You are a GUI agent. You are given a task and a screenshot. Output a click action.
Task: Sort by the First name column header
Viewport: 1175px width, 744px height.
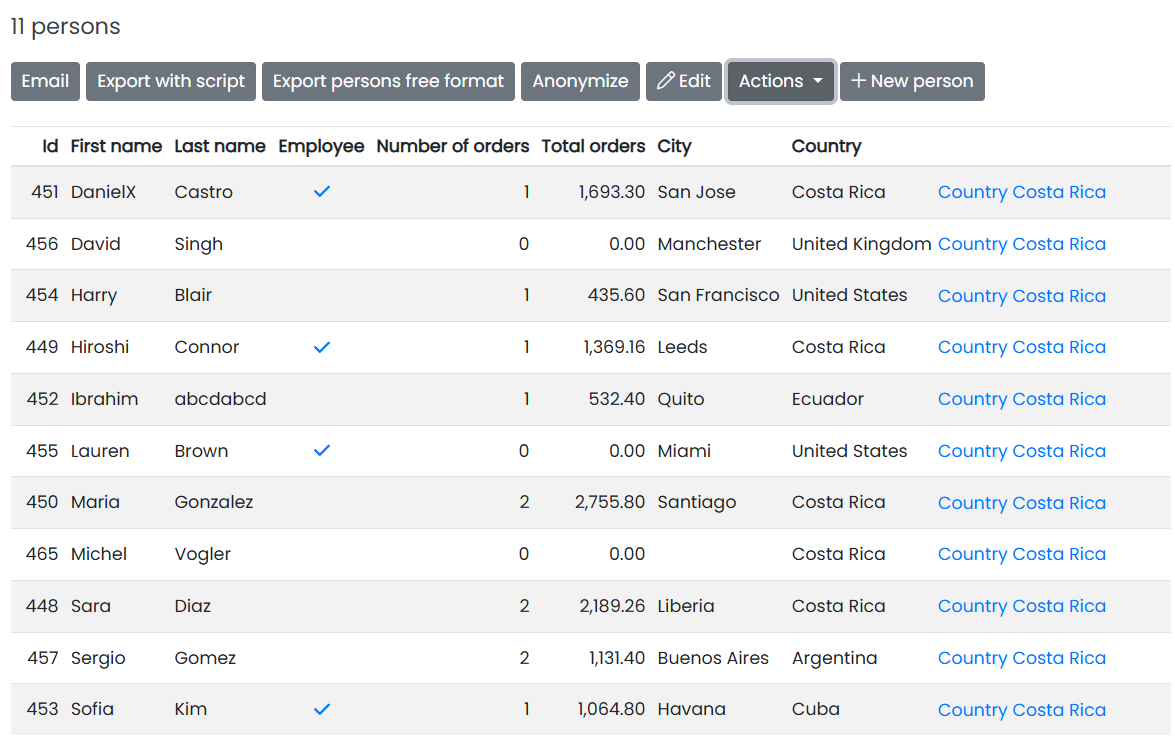point(116,146)
